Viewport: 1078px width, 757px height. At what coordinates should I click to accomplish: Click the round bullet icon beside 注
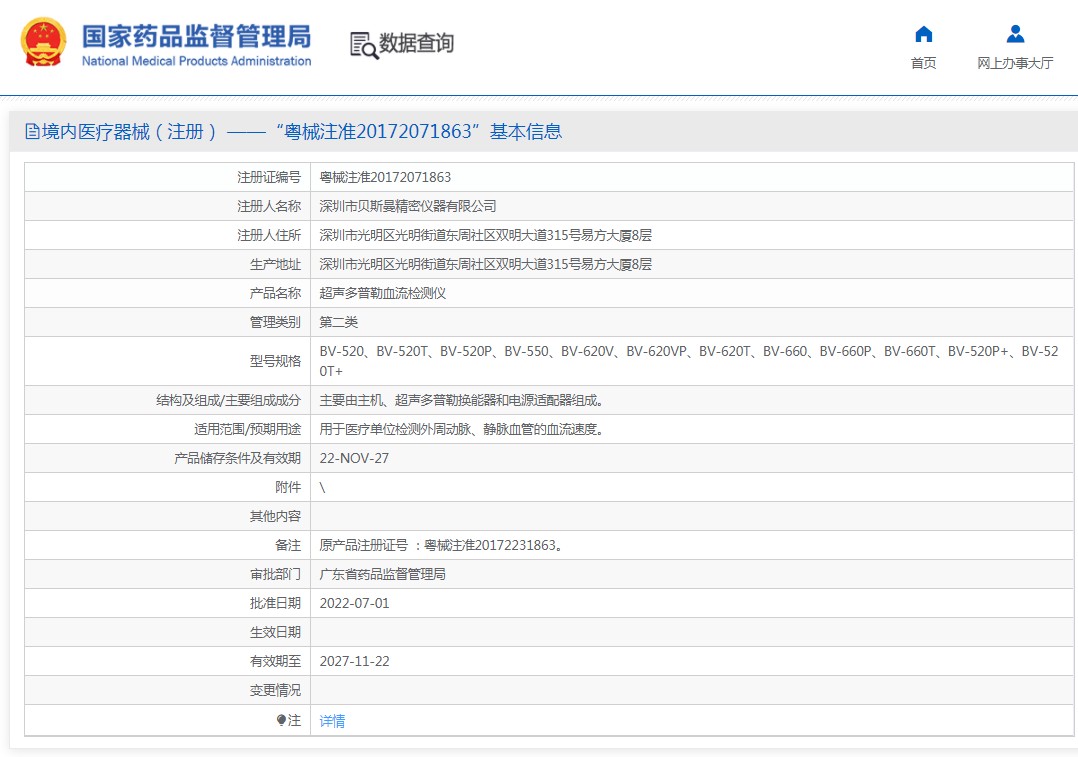(282, 720)
